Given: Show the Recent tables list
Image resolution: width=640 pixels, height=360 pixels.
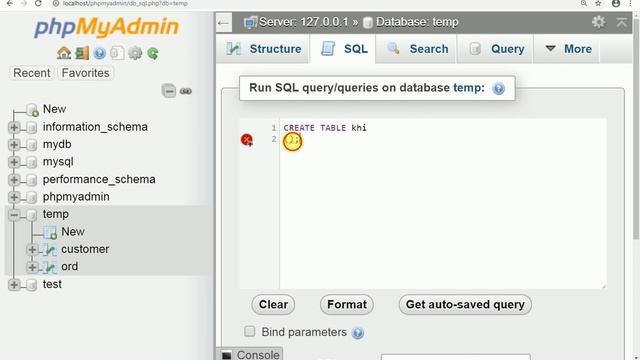Looking at the screenshot, I should click(31, 73).
